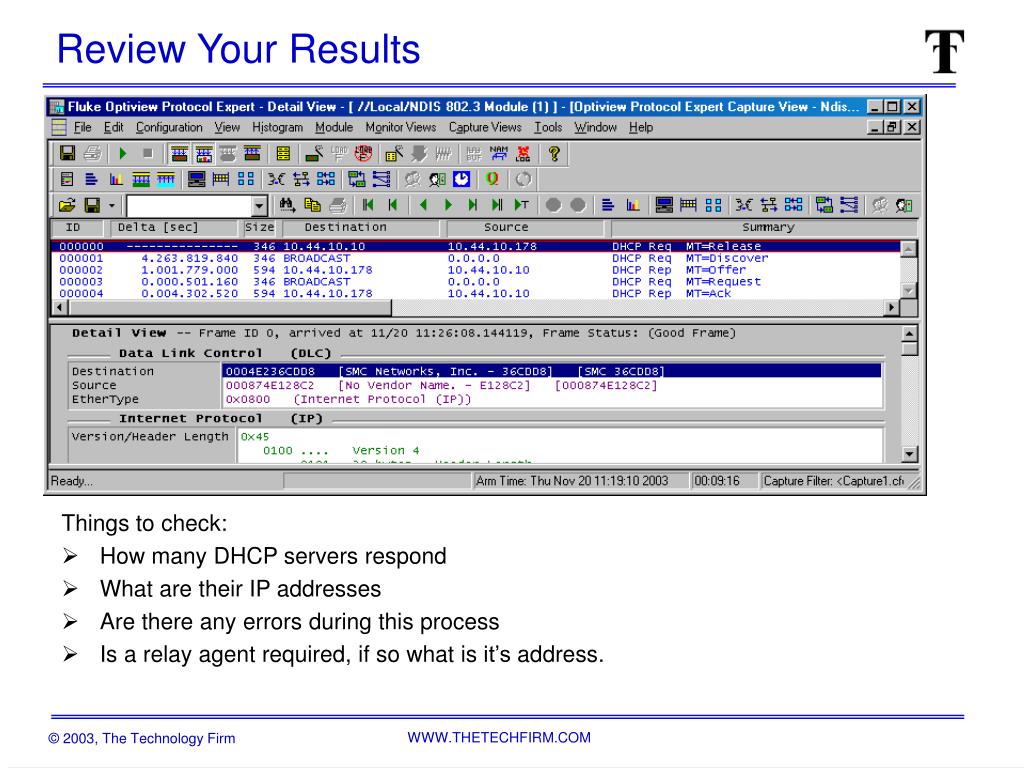The height and width of the screenshot is (768, 1024).
Task: Open capture file with the yellow folder icon
Action: tap(67, 206)
